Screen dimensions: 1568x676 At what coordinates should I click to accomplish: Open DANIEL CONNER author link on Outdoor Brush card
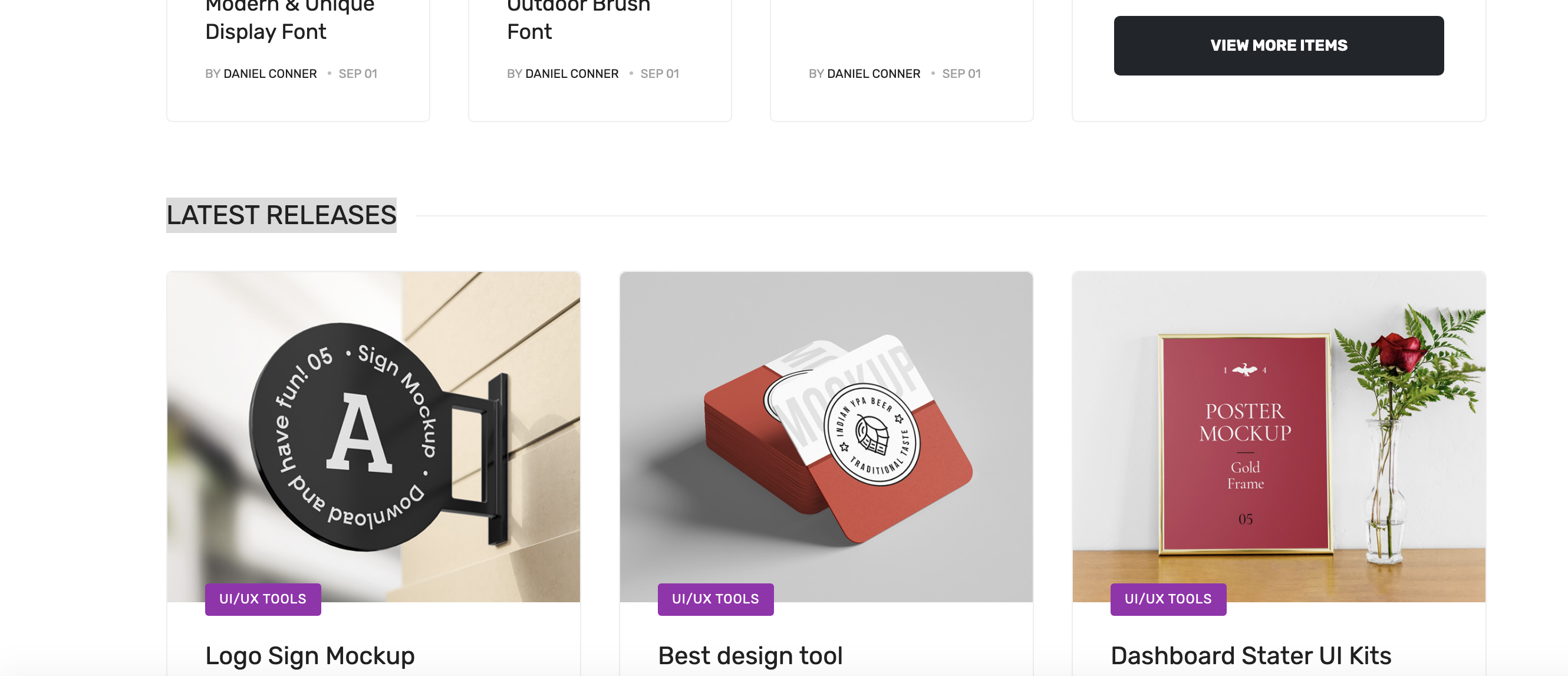(x=572, y=74)
